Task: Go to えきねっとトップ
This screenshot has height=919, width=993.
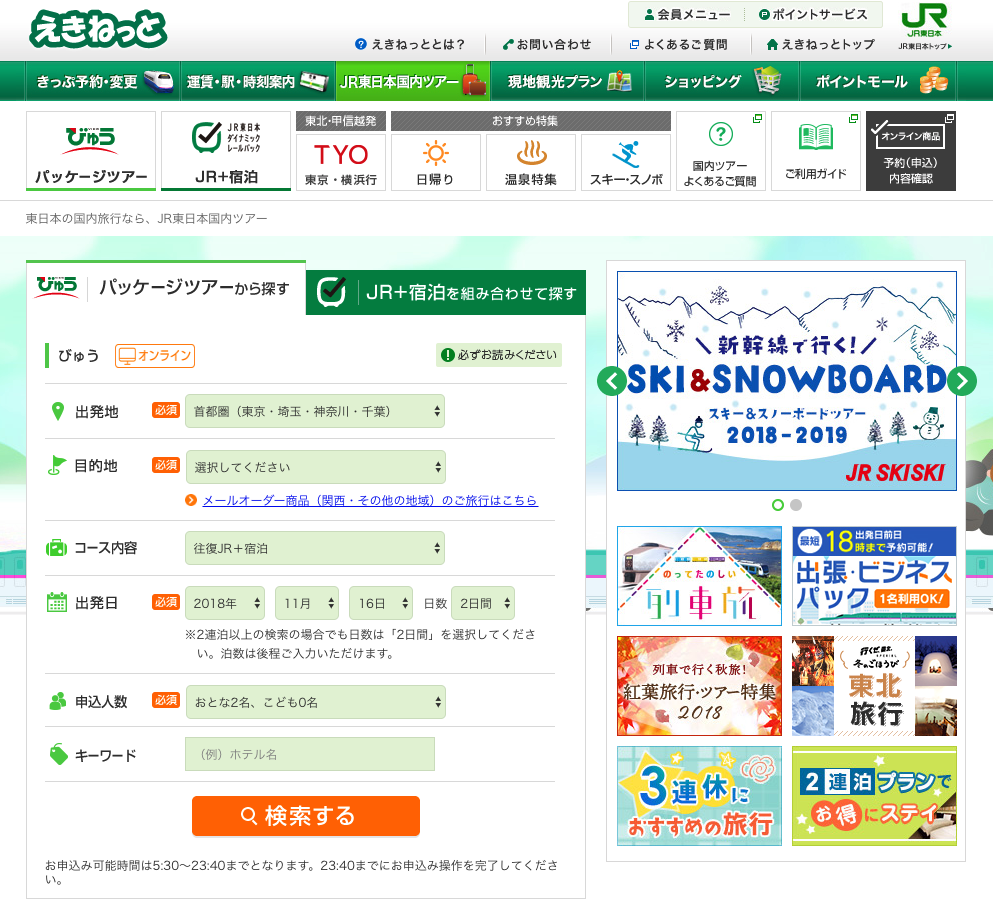Action: coord(821,44)
